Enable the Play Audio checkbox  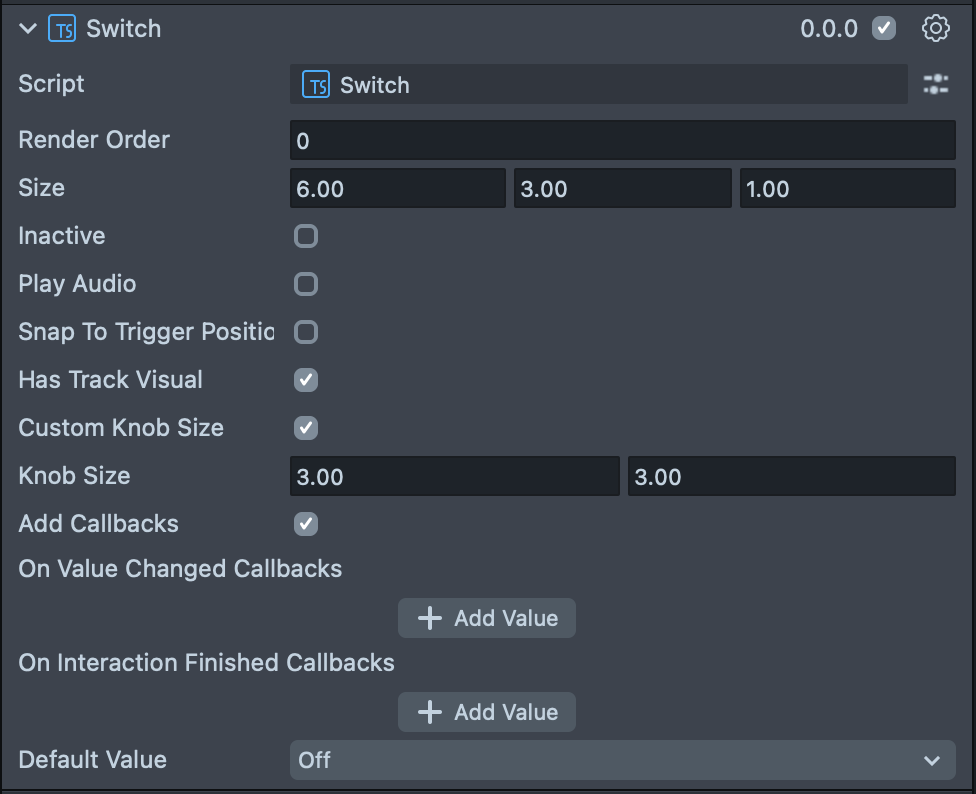(306, 284)
